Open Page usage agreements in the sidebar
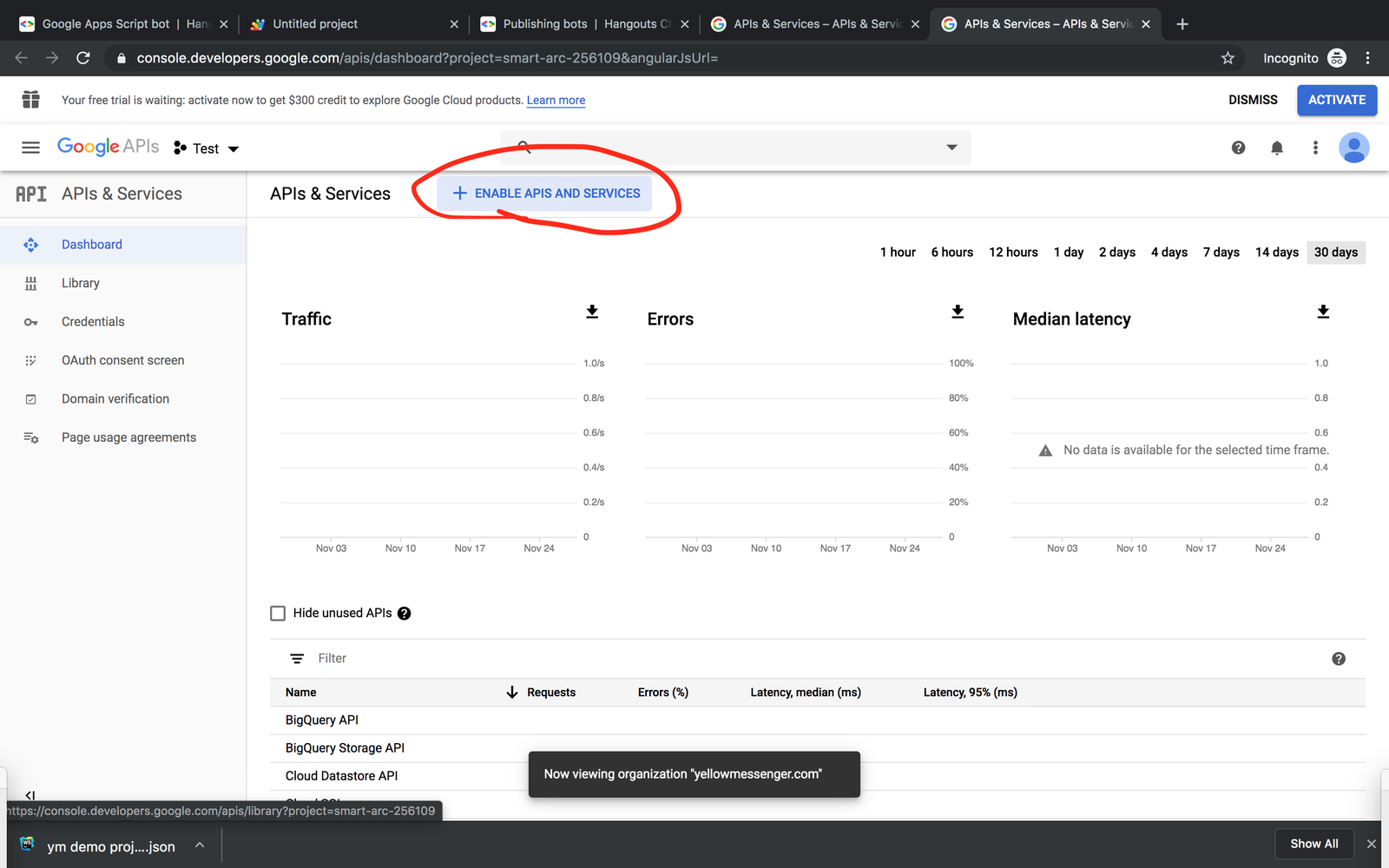Screen dimensions: 1389x868 (x=123, y=437)
